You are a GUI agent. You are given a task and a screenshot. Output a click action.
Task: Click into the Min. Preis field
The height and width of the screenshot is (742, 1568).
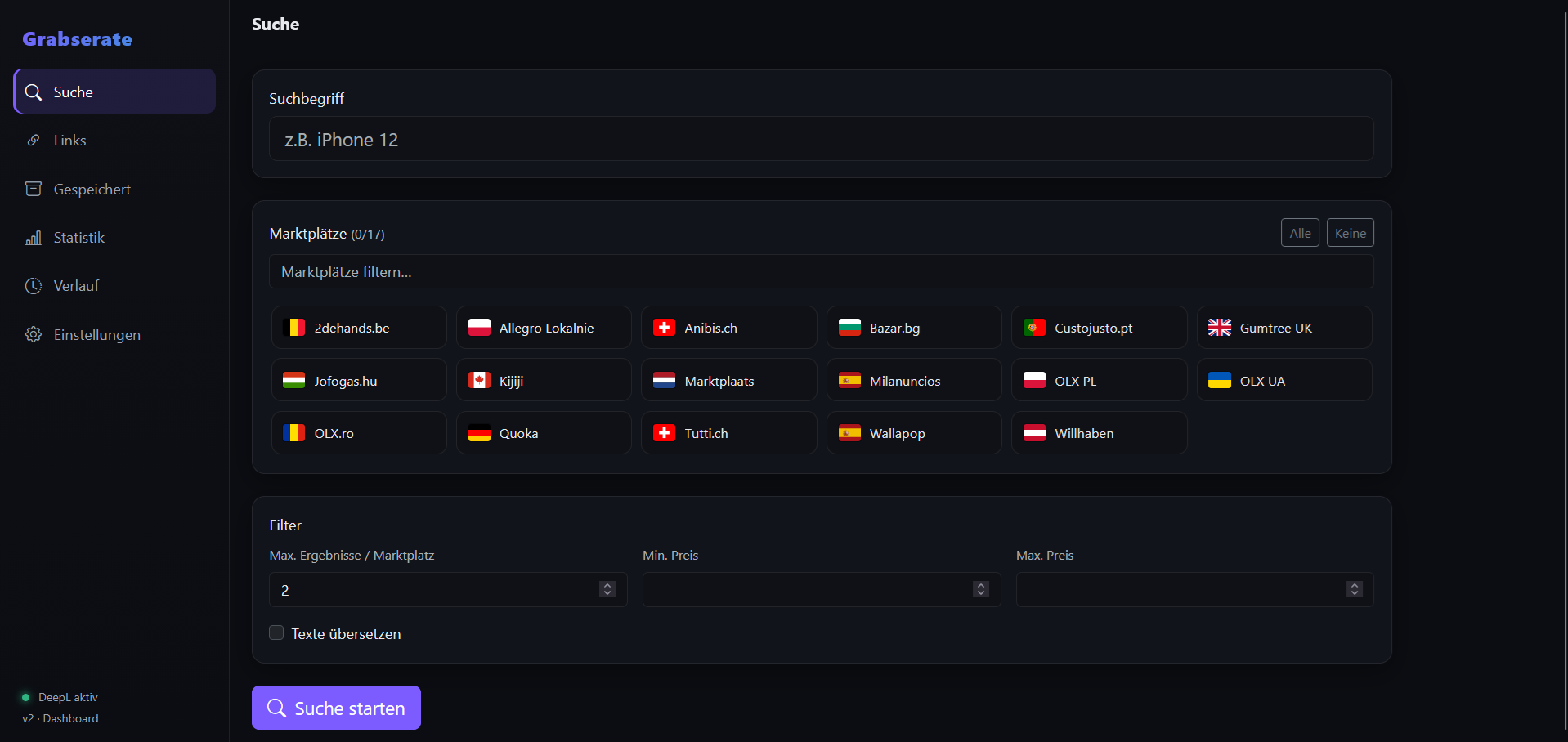(822, 590)
